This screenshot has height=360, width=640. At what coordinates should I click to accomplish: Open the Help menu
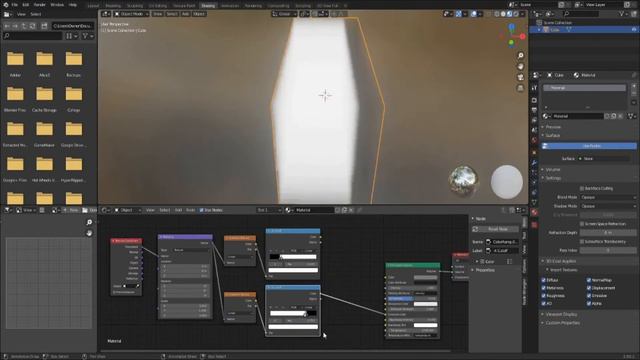coord(73,5)
